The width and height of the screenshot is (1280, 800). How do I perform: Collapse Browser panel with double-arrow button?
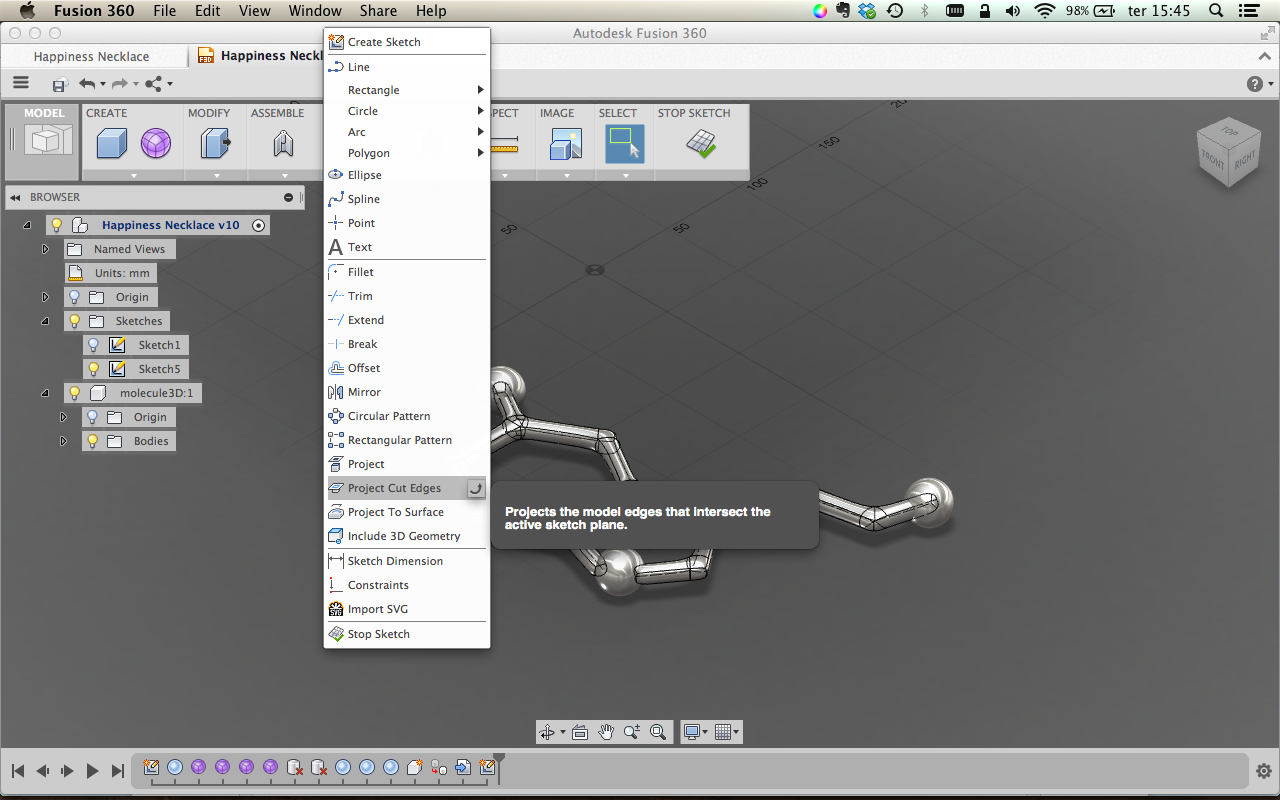pos(15,197)
